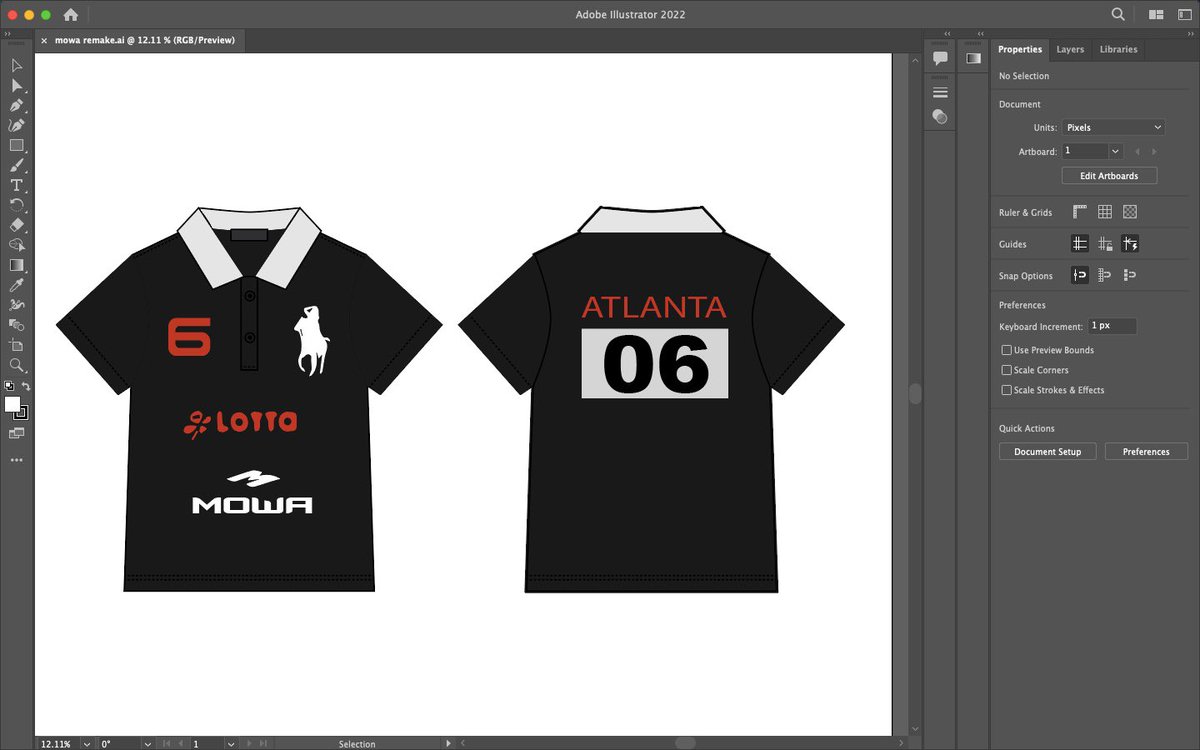Open the Units Pixels dropdown
The height and width of the screenshot is (750, 1200).
(x=1113, y=127)
